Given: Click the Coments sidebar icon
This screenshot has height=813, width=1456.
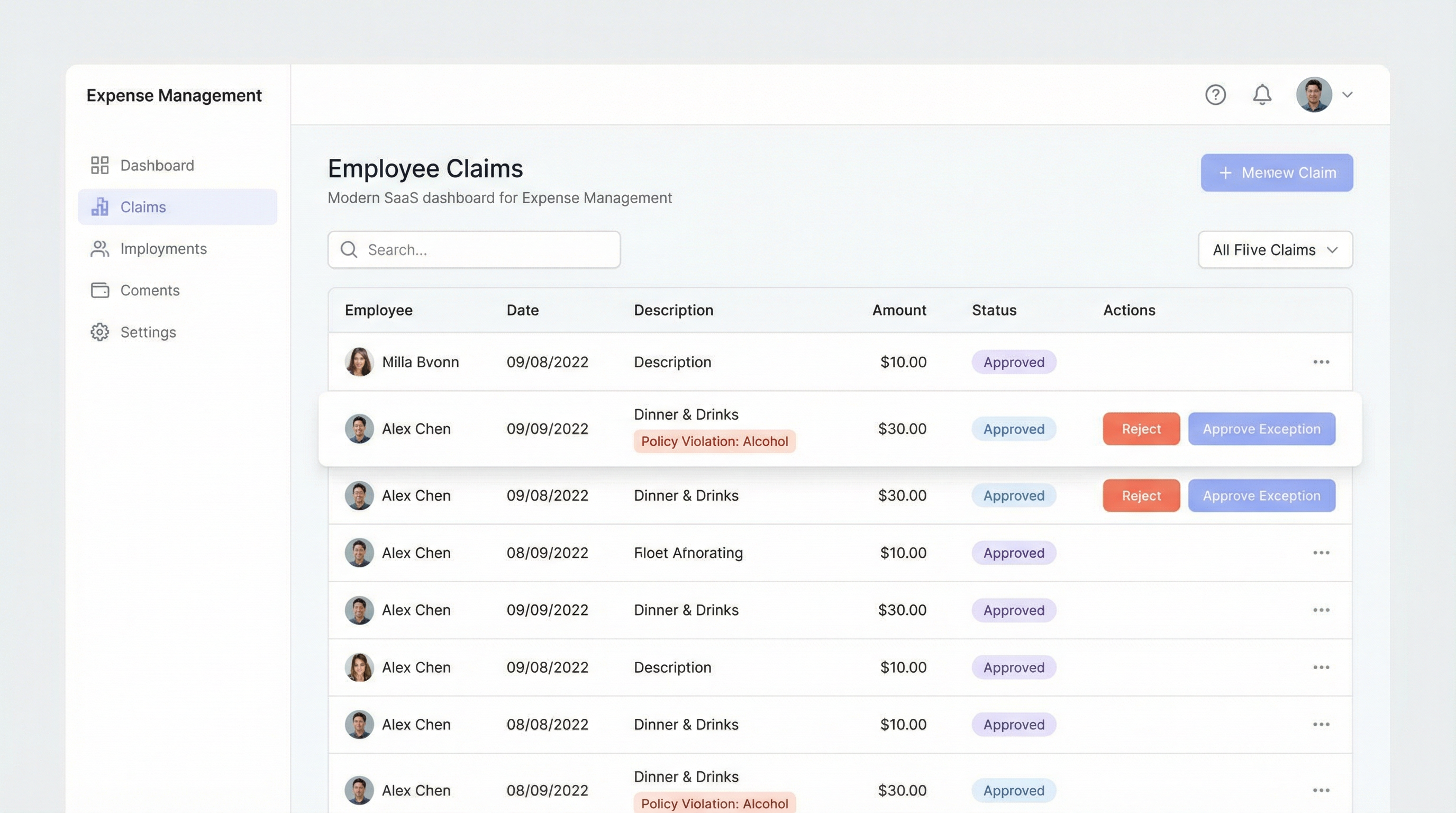Looking at the screenshot, I should (x=99, y=290).
